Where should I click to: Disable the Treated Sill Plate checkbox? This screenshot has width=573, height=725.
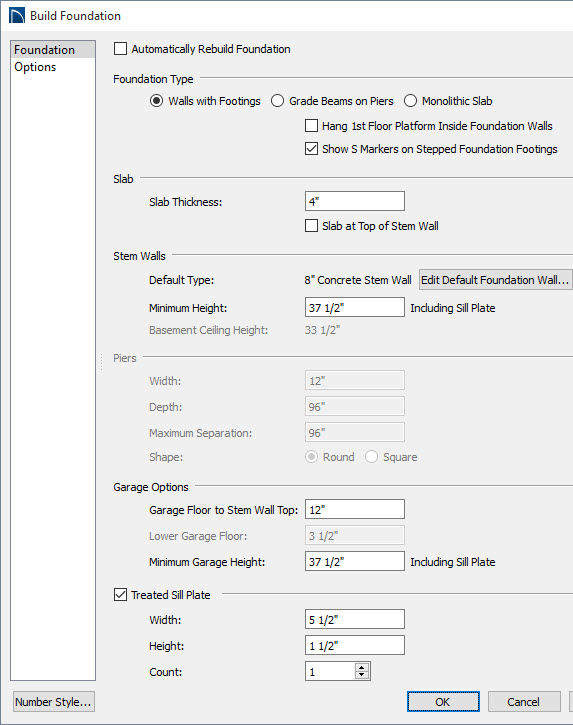120,595
